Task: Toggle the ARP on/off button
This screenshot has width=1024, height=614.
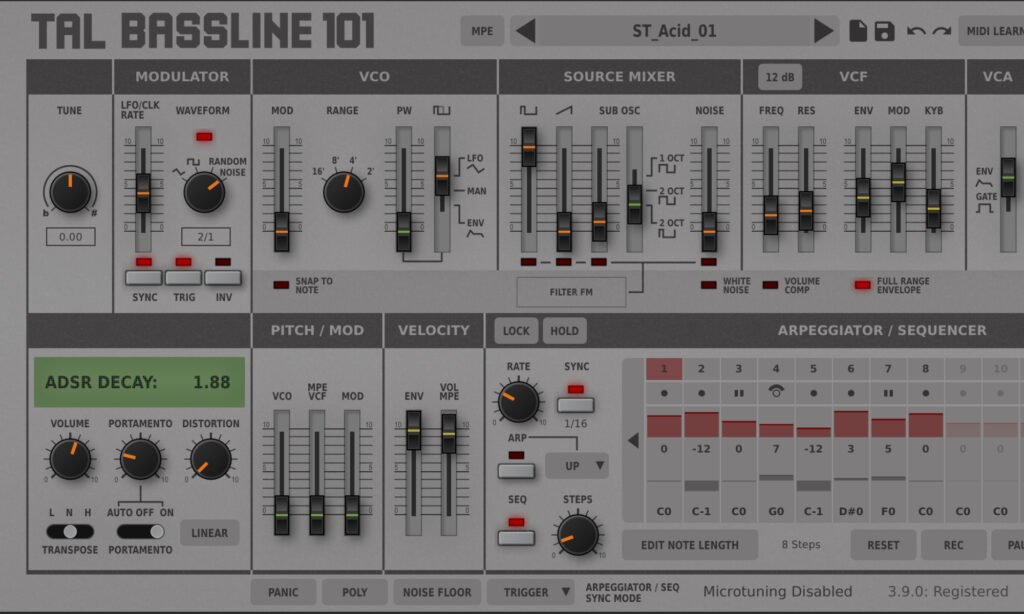Action: [x=516, y=470]
